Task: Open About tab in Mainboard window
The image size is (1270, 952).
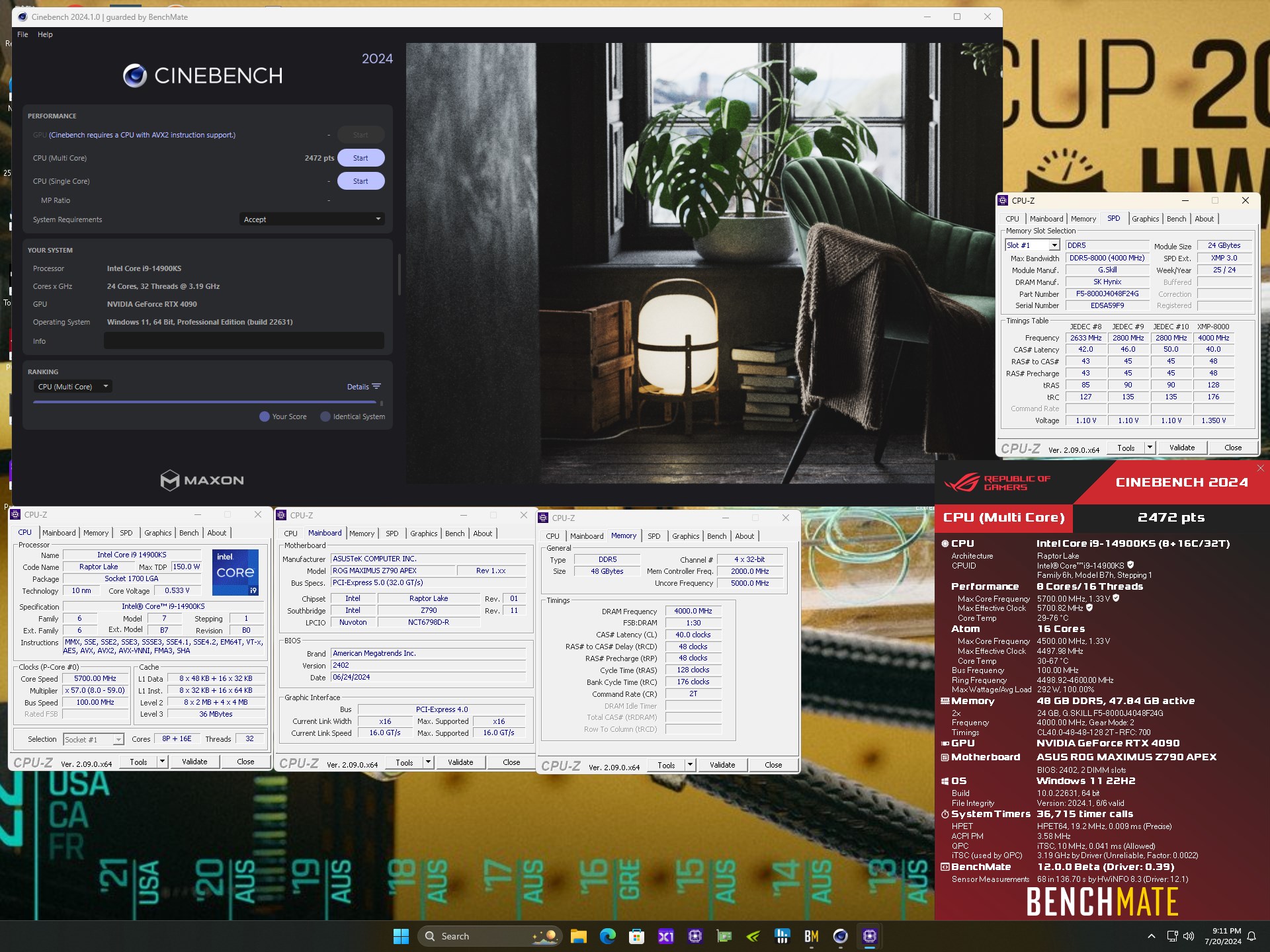Action: (x=483, y=534)
